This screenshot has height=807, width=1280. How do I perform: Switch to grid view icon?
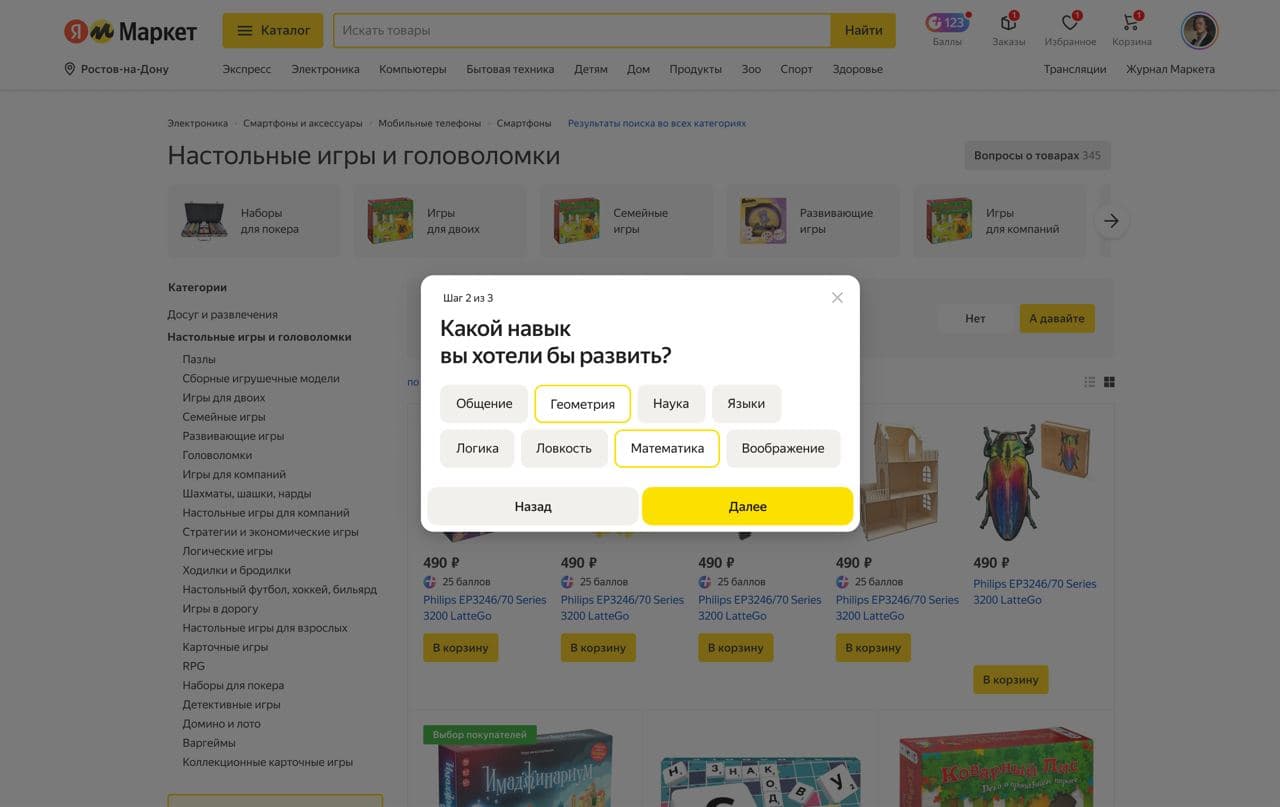[1109, 382]
